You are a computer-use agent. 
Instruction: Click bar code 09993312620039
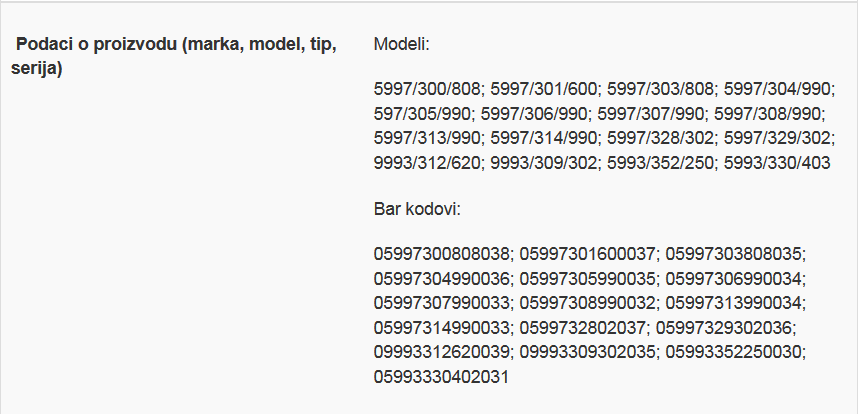[x=441, y=351]
